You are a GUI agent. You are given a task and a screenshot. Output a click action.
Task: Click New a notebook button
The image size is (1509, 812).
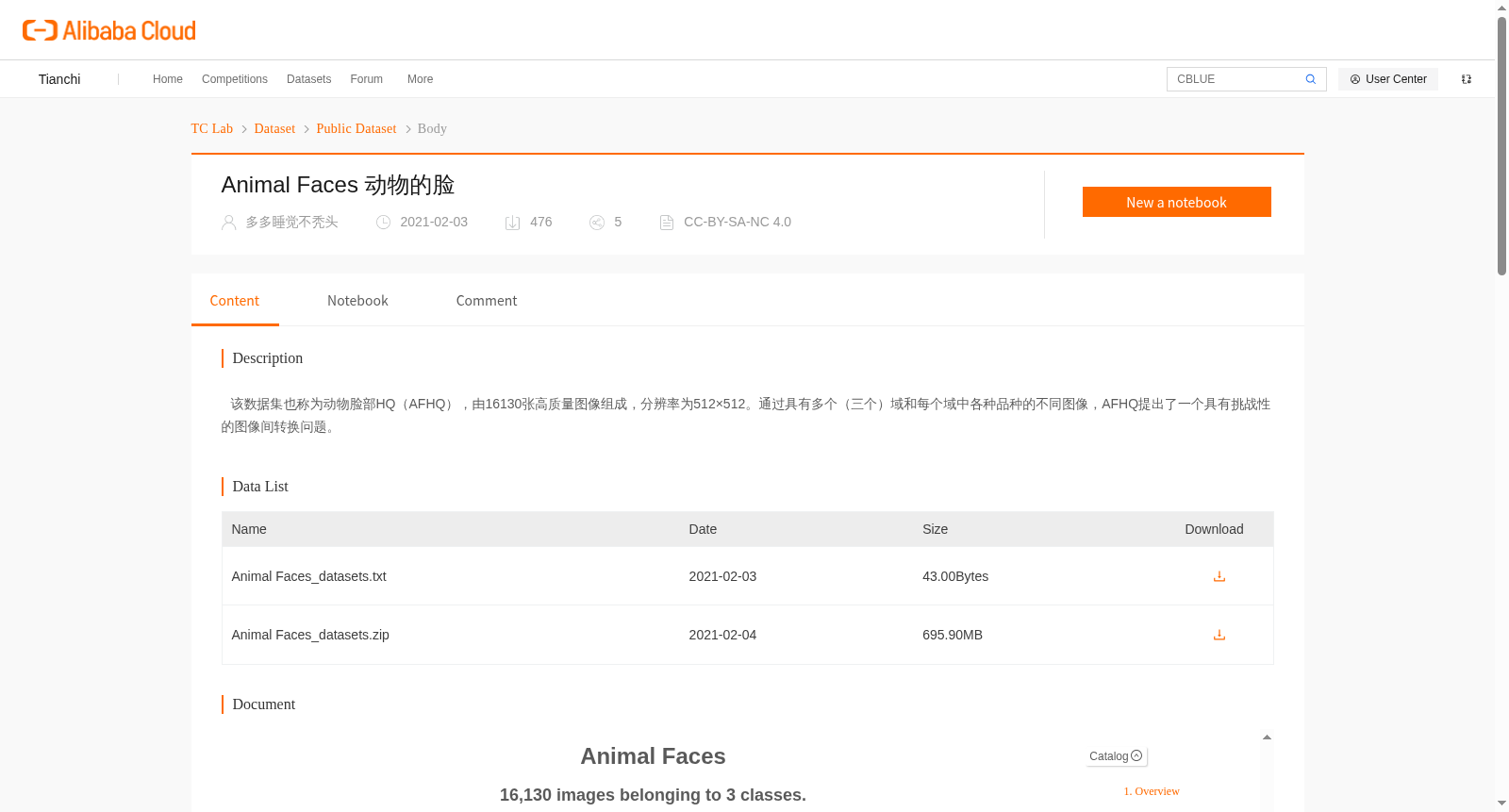point(1176,202)
